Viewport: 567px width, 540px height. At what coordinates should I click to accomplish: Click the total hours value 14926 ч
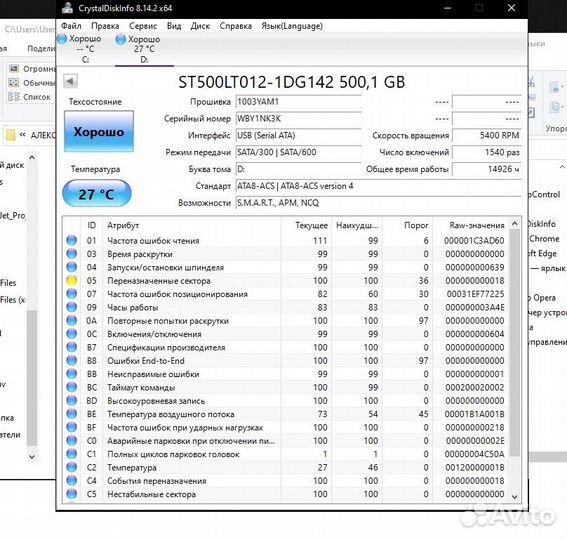point(487,169)
